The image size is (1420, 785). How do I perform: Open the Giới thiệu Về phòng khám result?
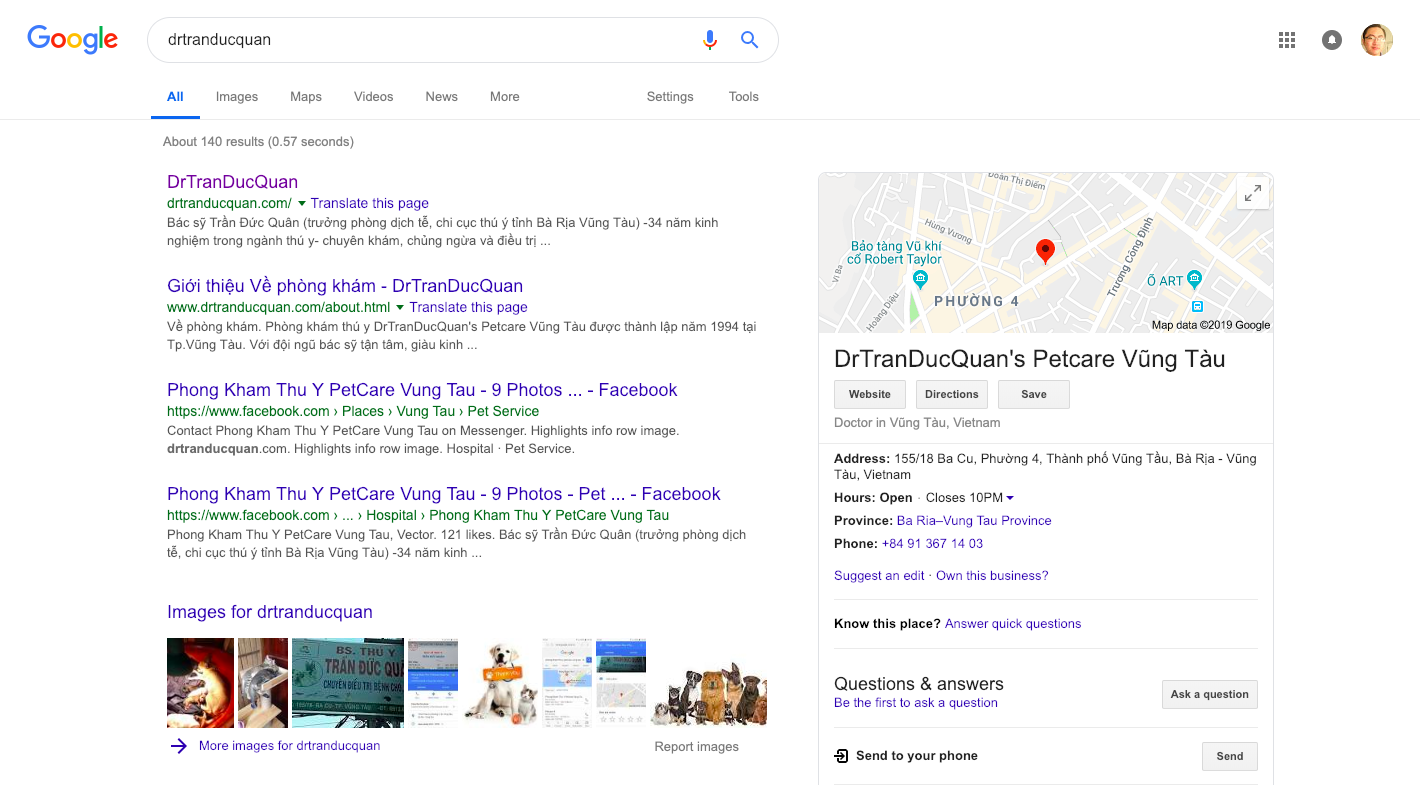[345, 286]
